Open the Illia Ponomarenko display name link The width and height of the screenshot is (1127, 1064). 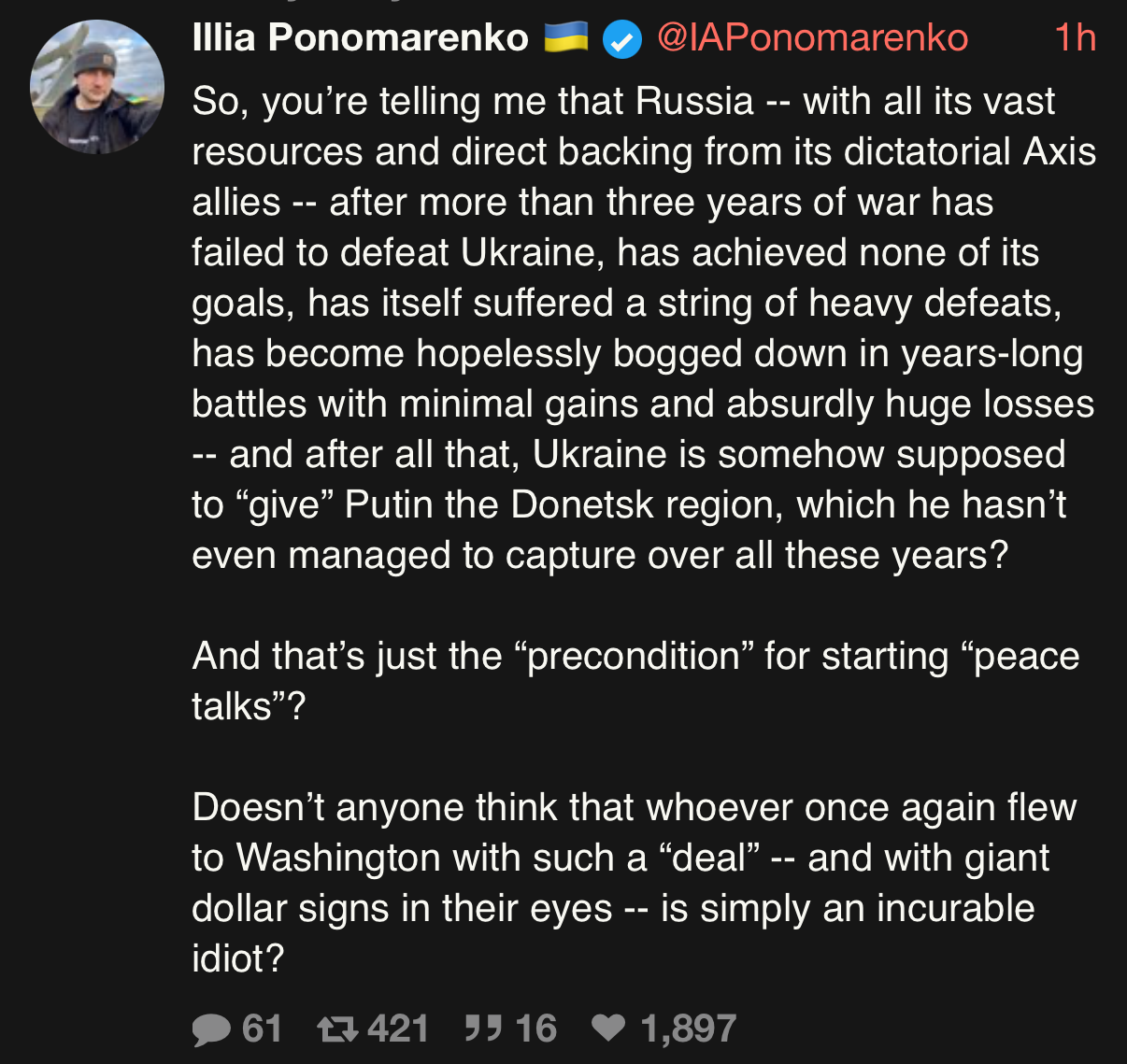[x=360, y=38]
